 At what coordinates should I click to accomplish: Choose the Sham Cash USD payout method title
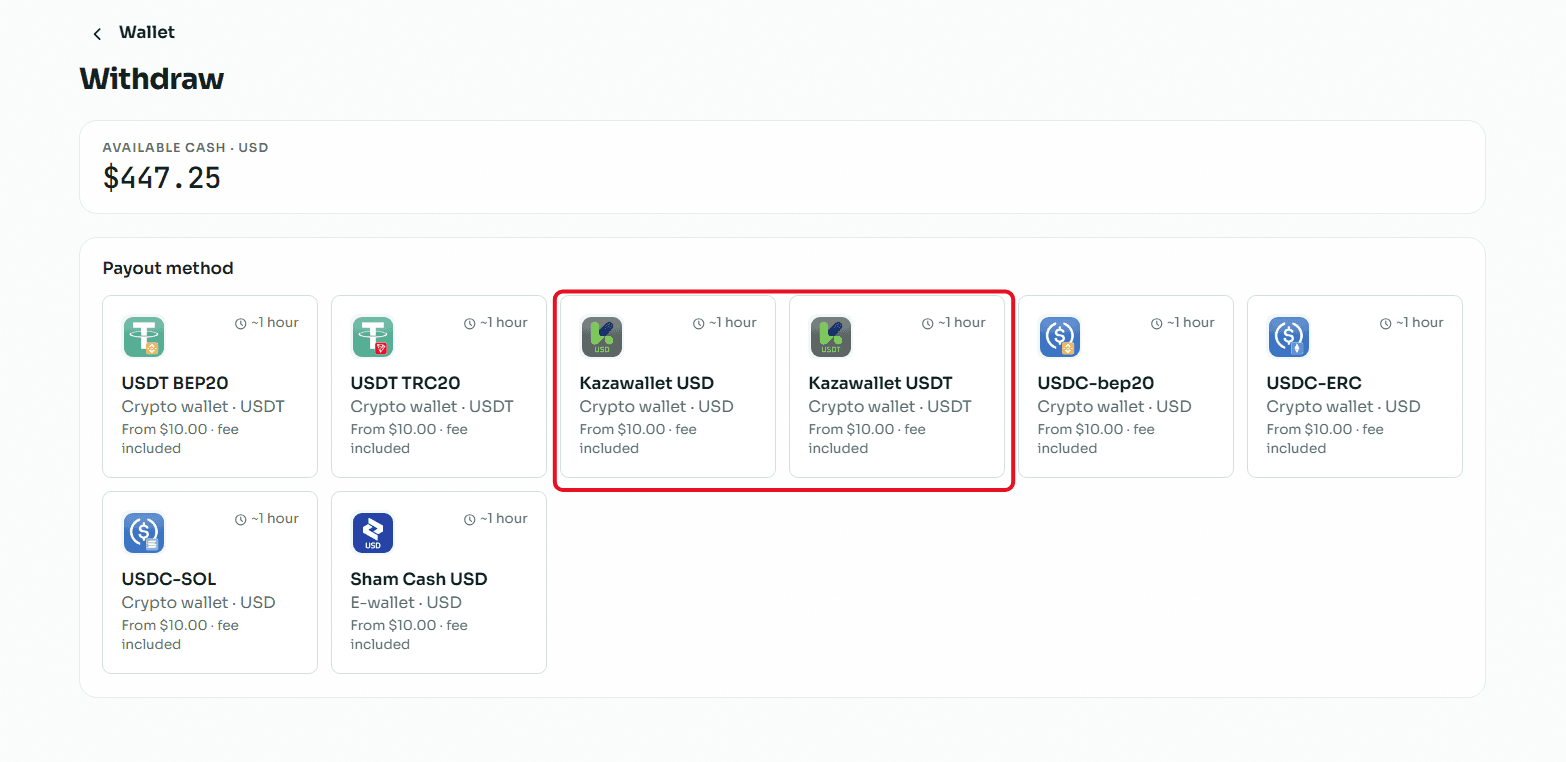coord(419,579)
